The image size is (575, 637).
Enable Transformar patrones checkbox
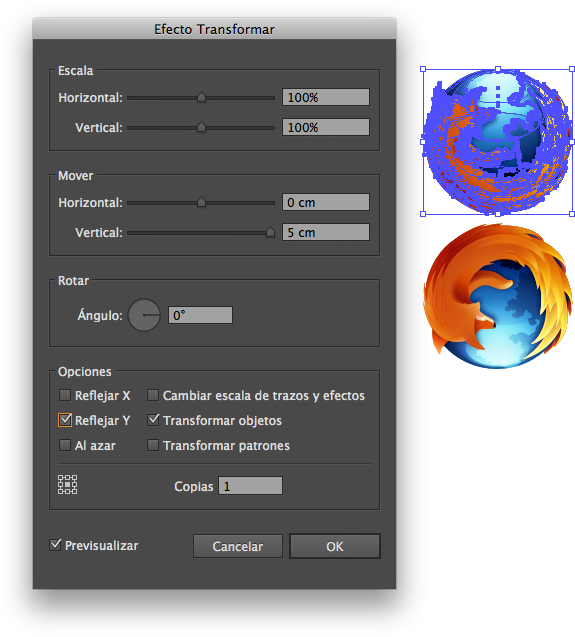[153, 445]
